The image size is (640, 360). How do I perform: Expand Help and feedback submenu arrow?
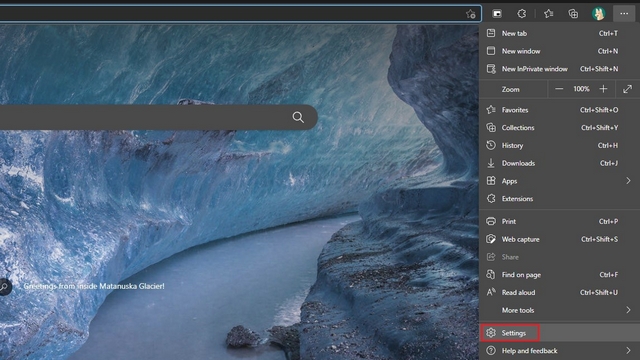pos(628,351)
